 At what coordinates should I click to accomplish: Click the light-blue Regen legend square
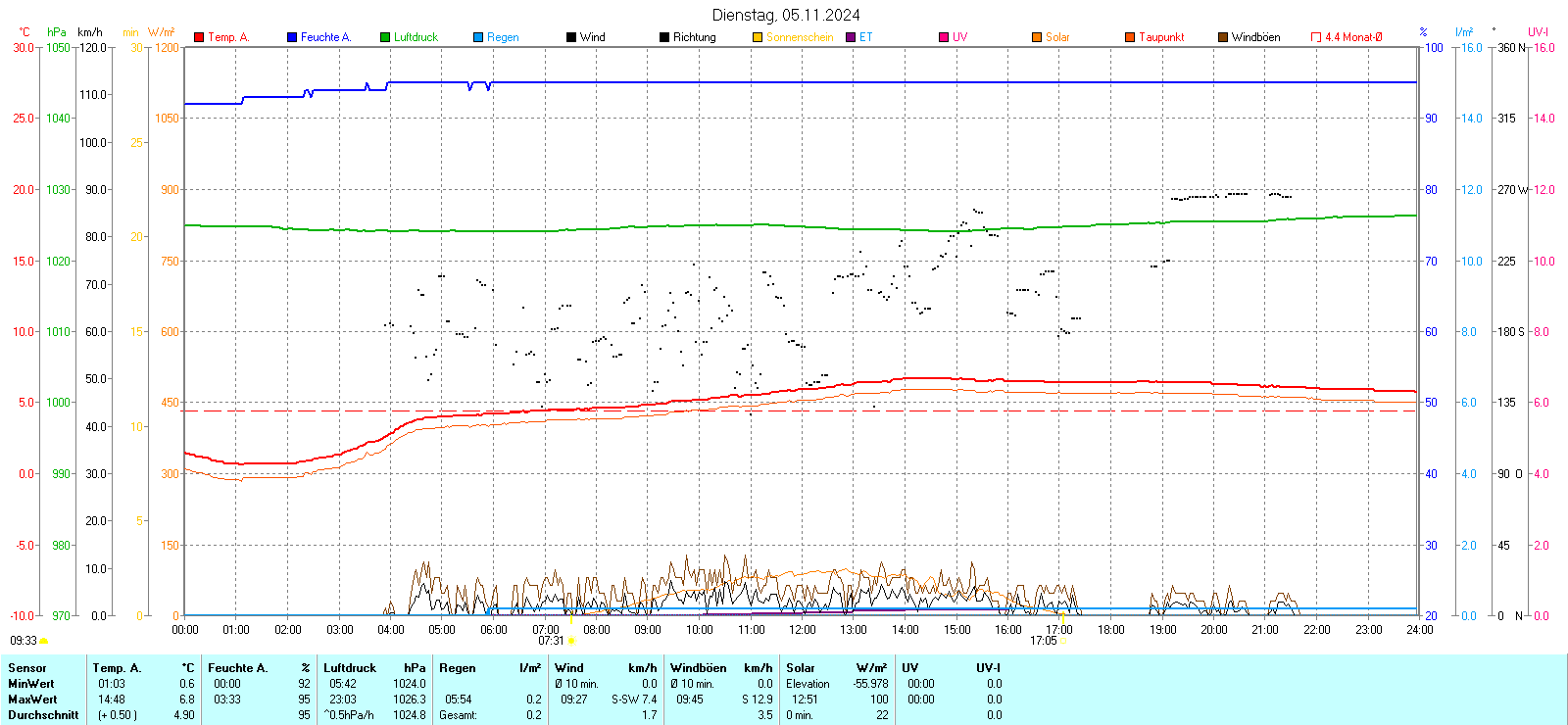(x=478, y=37)
